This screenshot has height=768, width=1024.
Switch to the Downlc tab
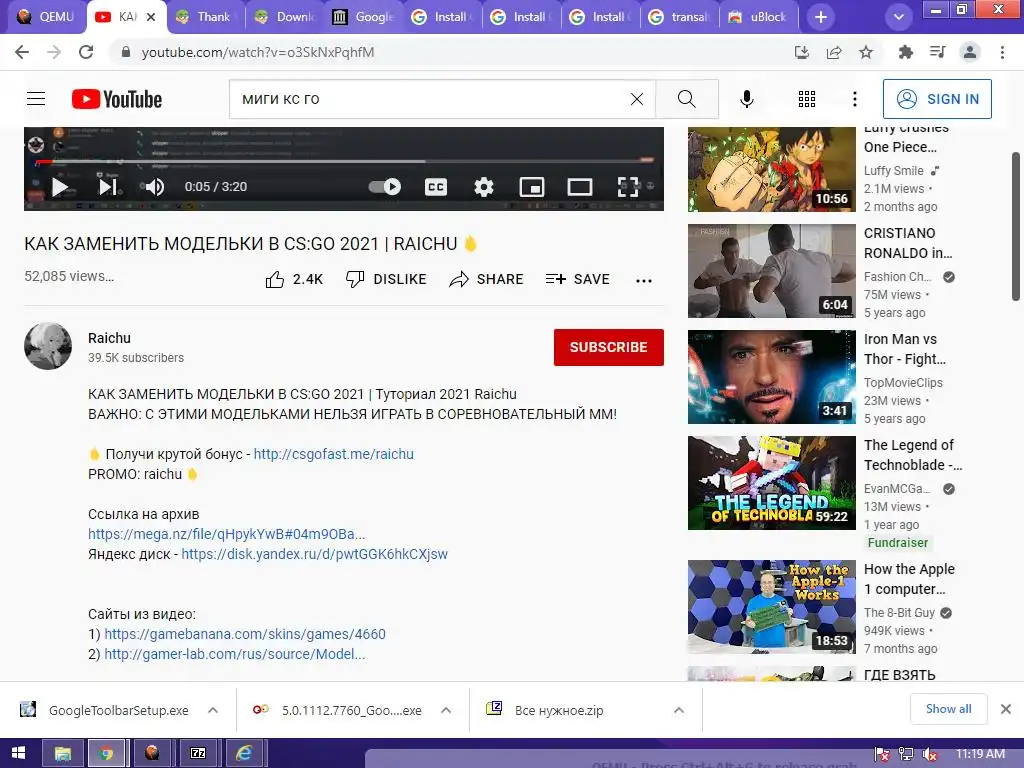pyautogui.click(x=285, y=17)
